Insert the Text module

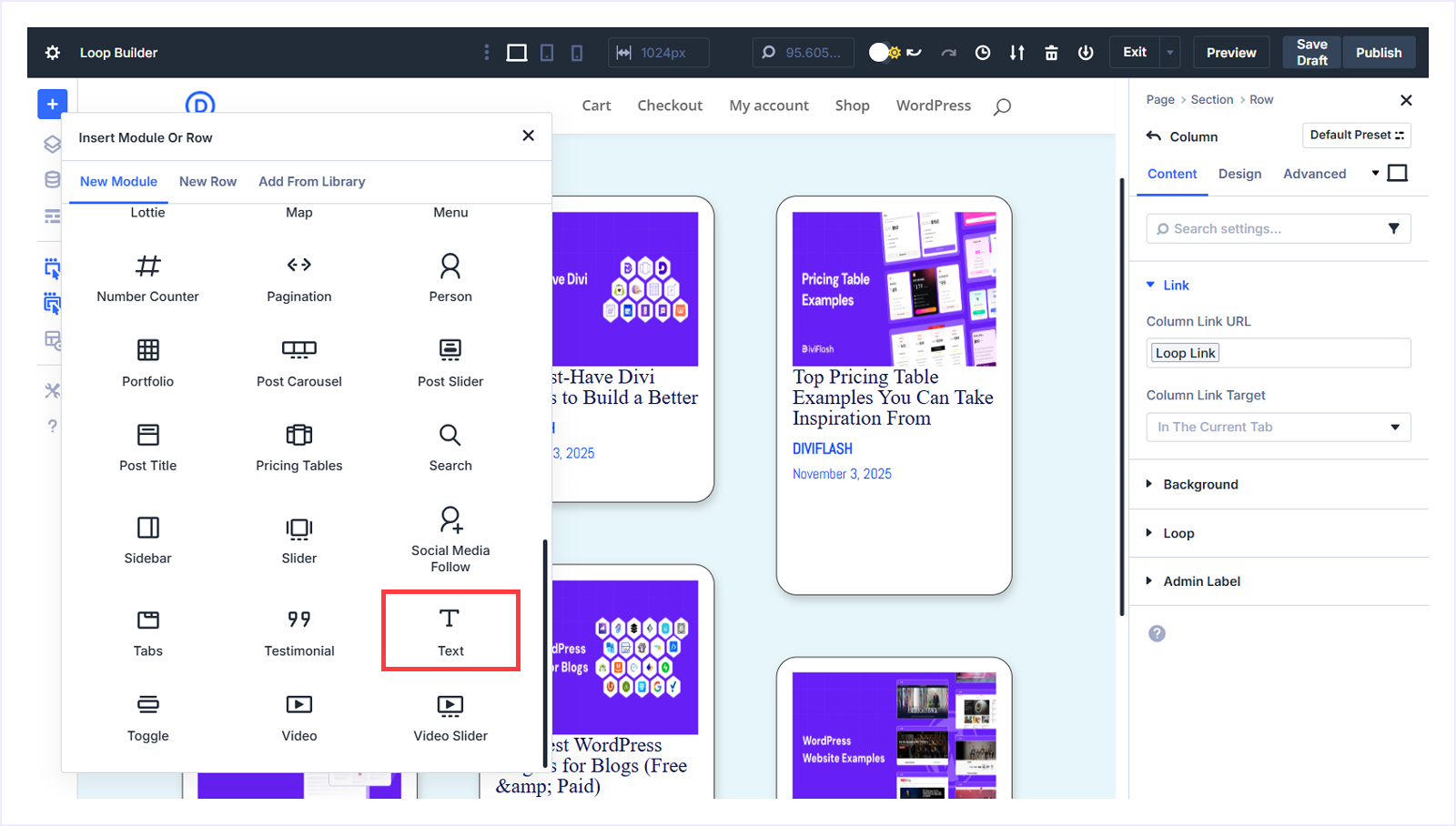pos(450,630)
